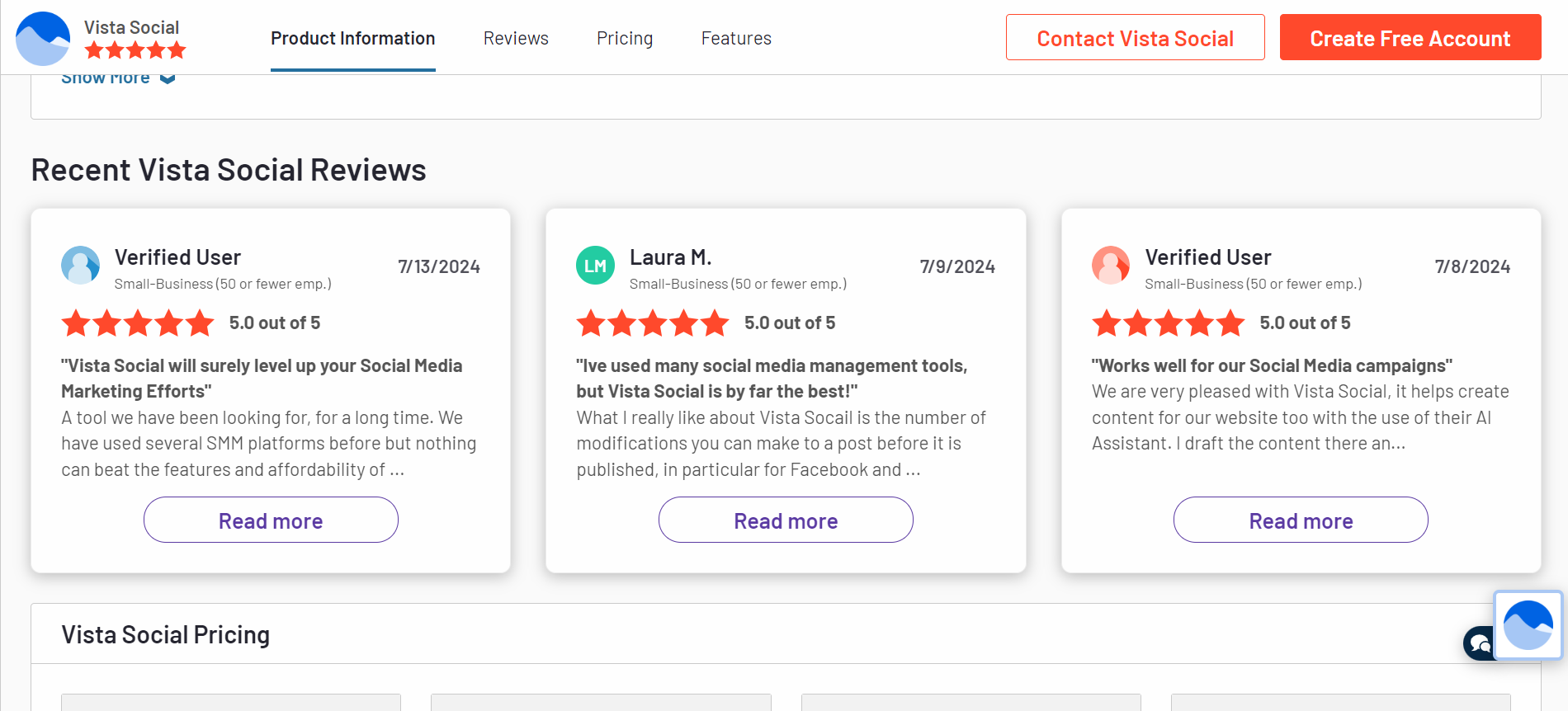Click the blue avatar of 7/13/2024 reviewer
1568x711 pixels.
point(80,266)
